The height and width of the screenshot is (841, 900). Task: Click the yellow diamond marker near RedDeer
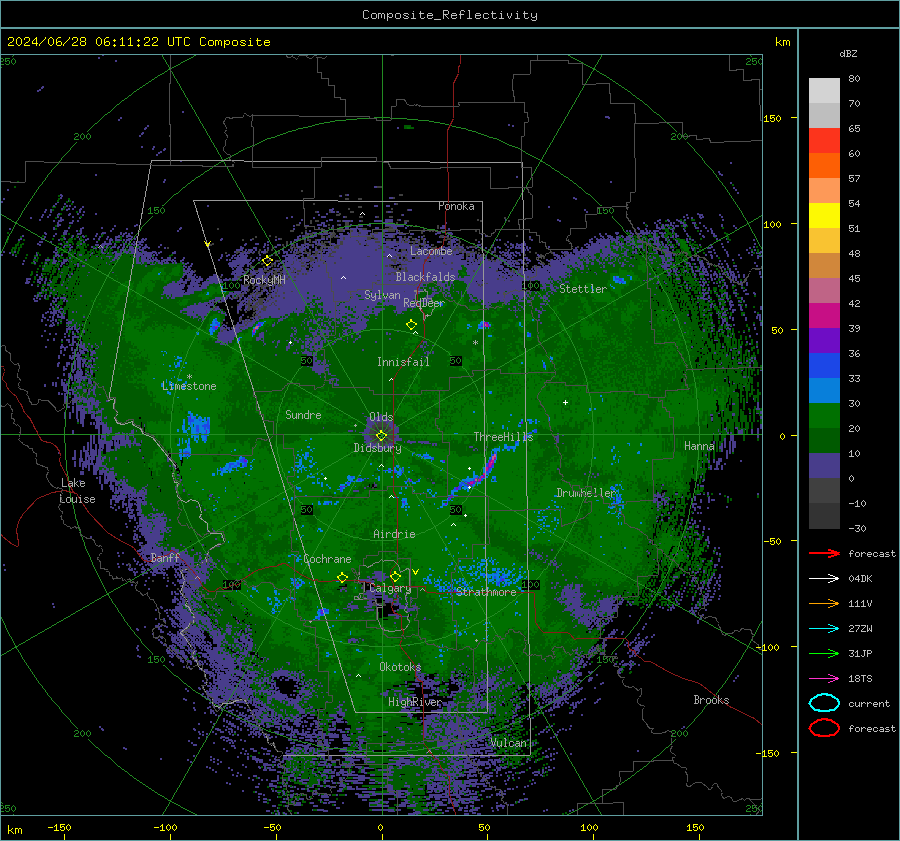point(411,325)
